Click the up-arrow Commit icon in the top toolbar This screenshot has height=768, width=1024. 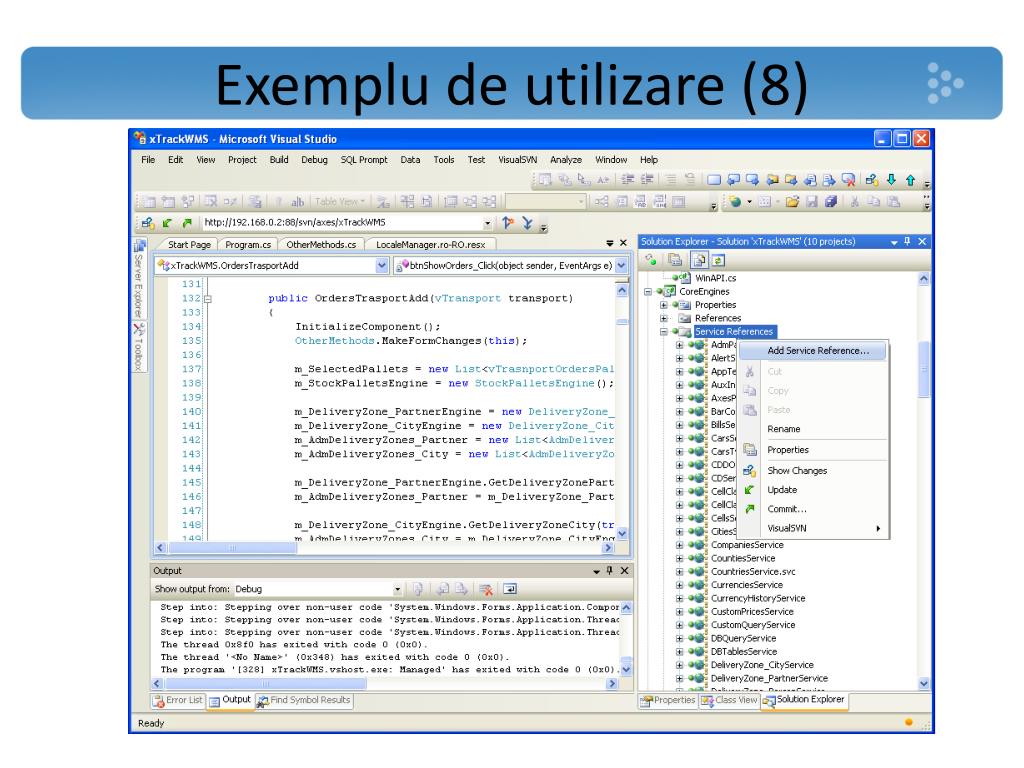pos(910,179)
